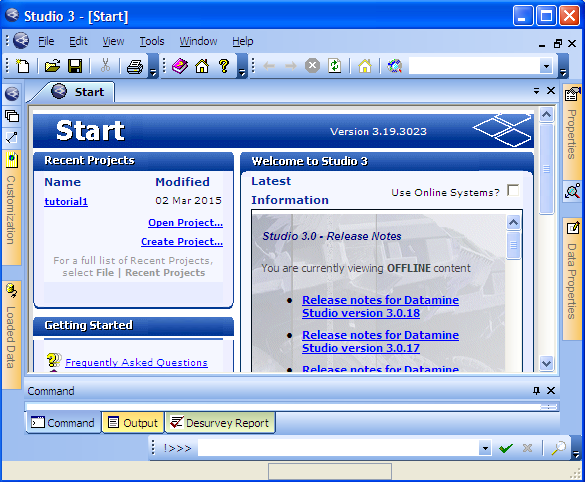Viewport: 585px width, 482px height.
Task: Open the Properties side panel
Action: 572,132
